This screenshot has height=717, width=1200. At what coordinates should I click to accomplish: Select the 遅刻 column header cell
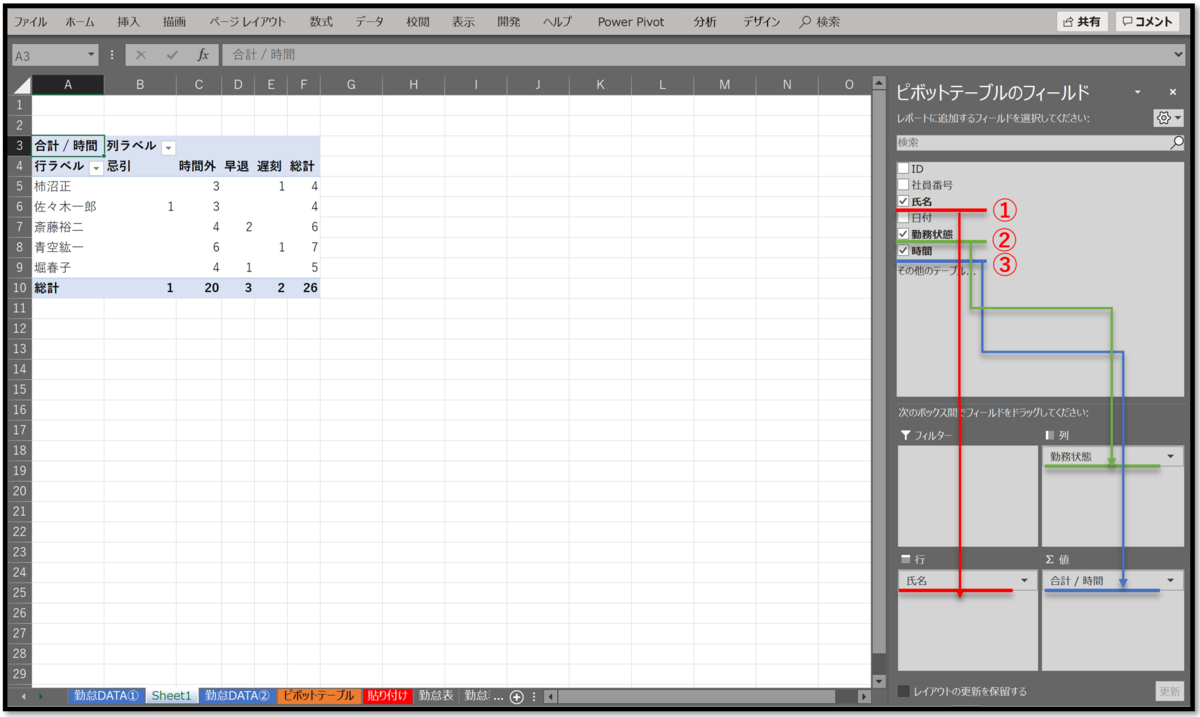(270, 166)
